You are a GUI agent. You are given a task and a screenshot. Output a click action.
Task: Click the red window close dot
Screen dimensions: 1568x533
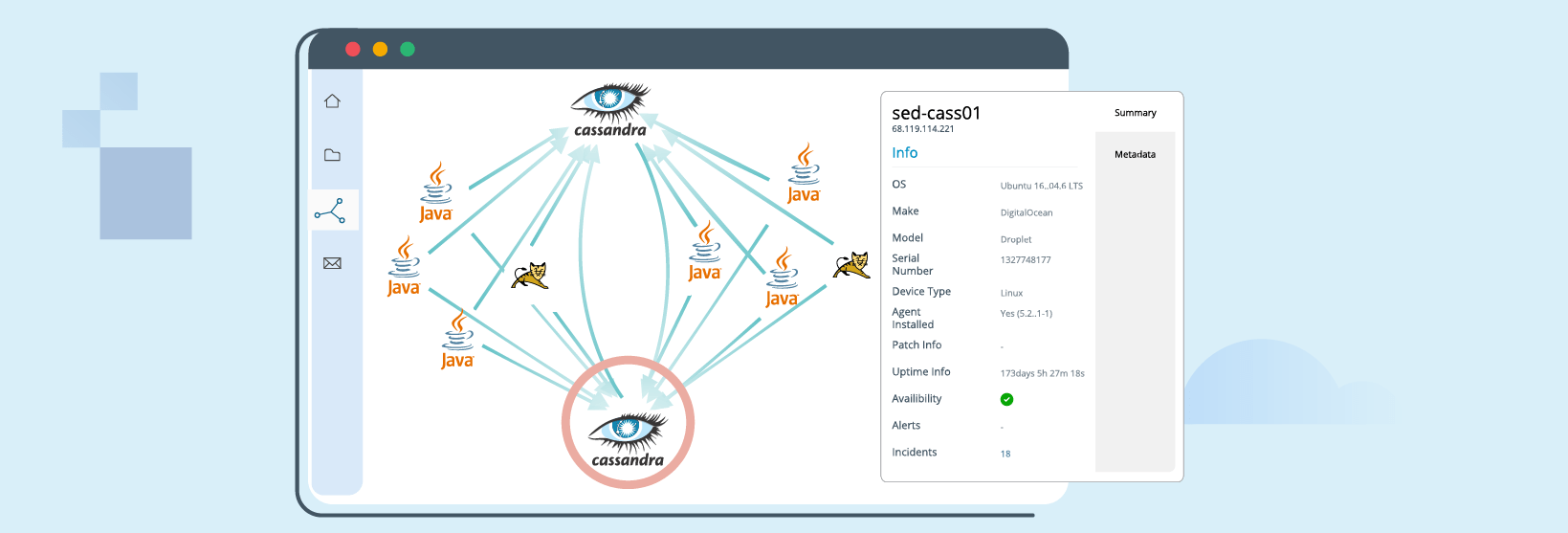click(x=353, y=49)
